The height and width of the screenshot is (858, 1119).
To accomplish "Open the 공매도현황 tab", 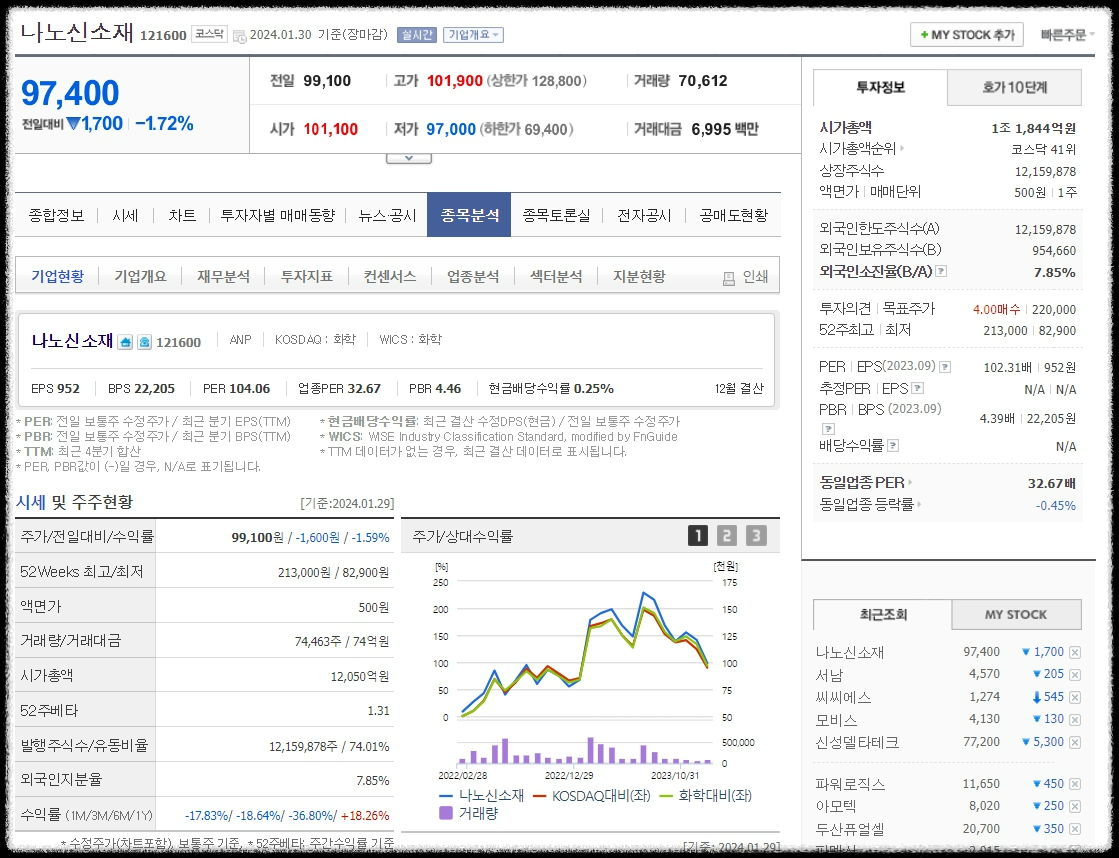I will [734, 215].
